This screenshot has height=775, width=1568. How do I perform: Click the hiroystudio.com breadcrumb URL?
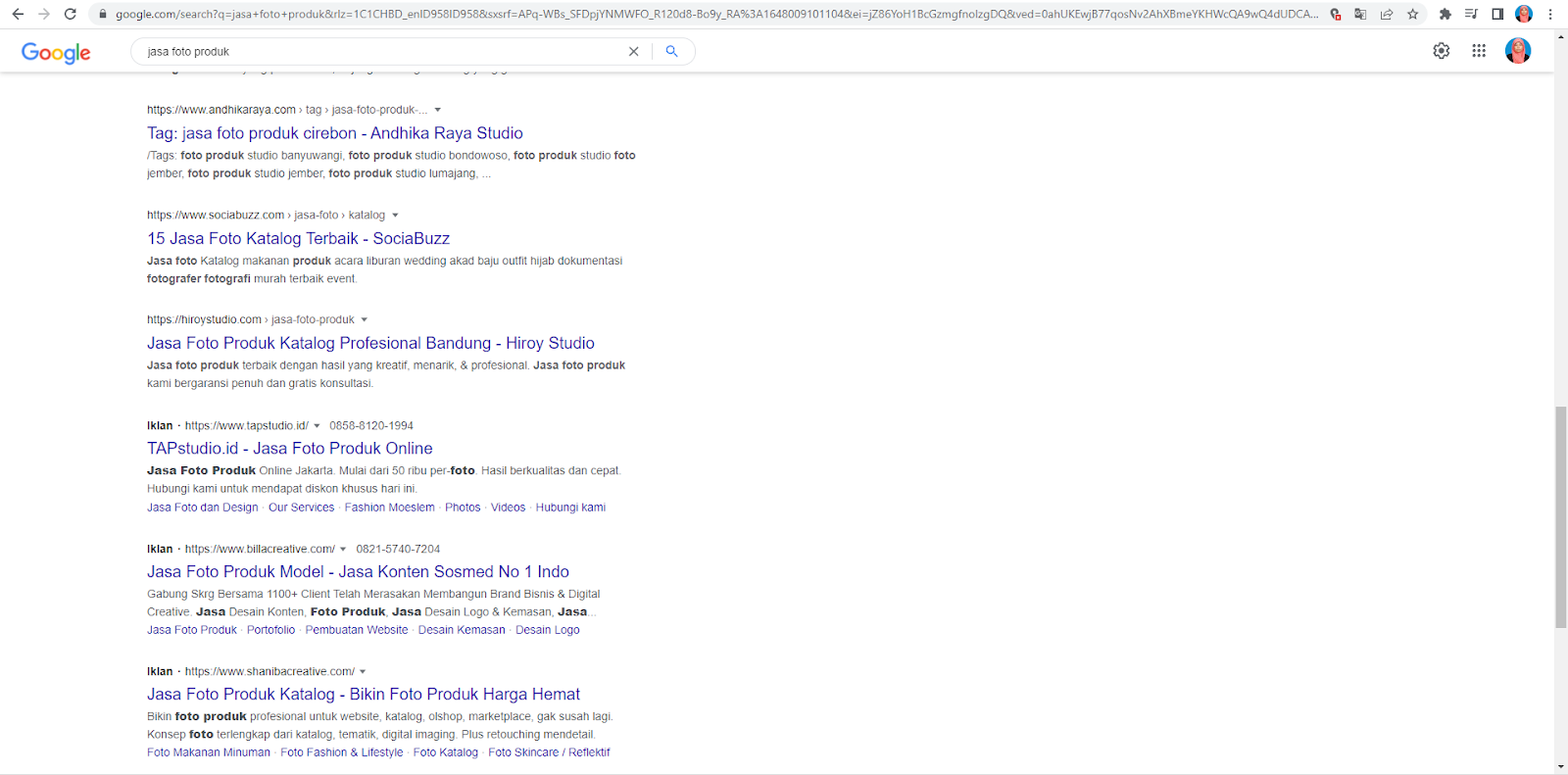[251, 320]
